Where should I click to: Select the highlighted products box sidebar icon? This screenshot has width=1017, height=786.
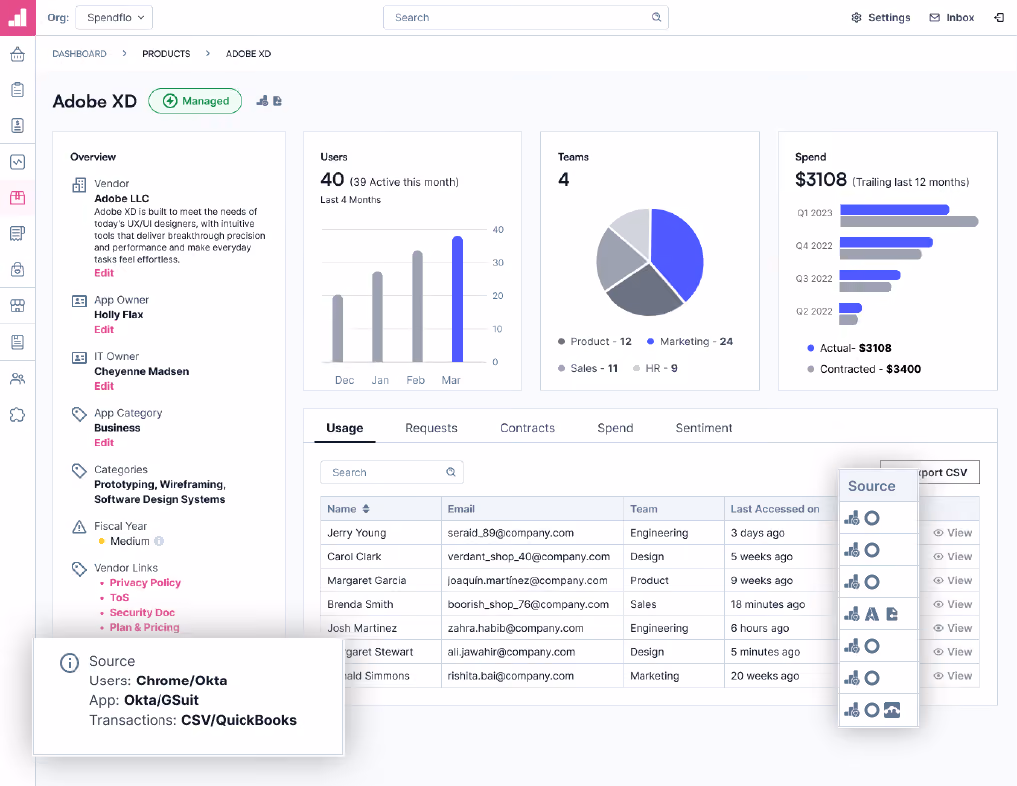18,197
